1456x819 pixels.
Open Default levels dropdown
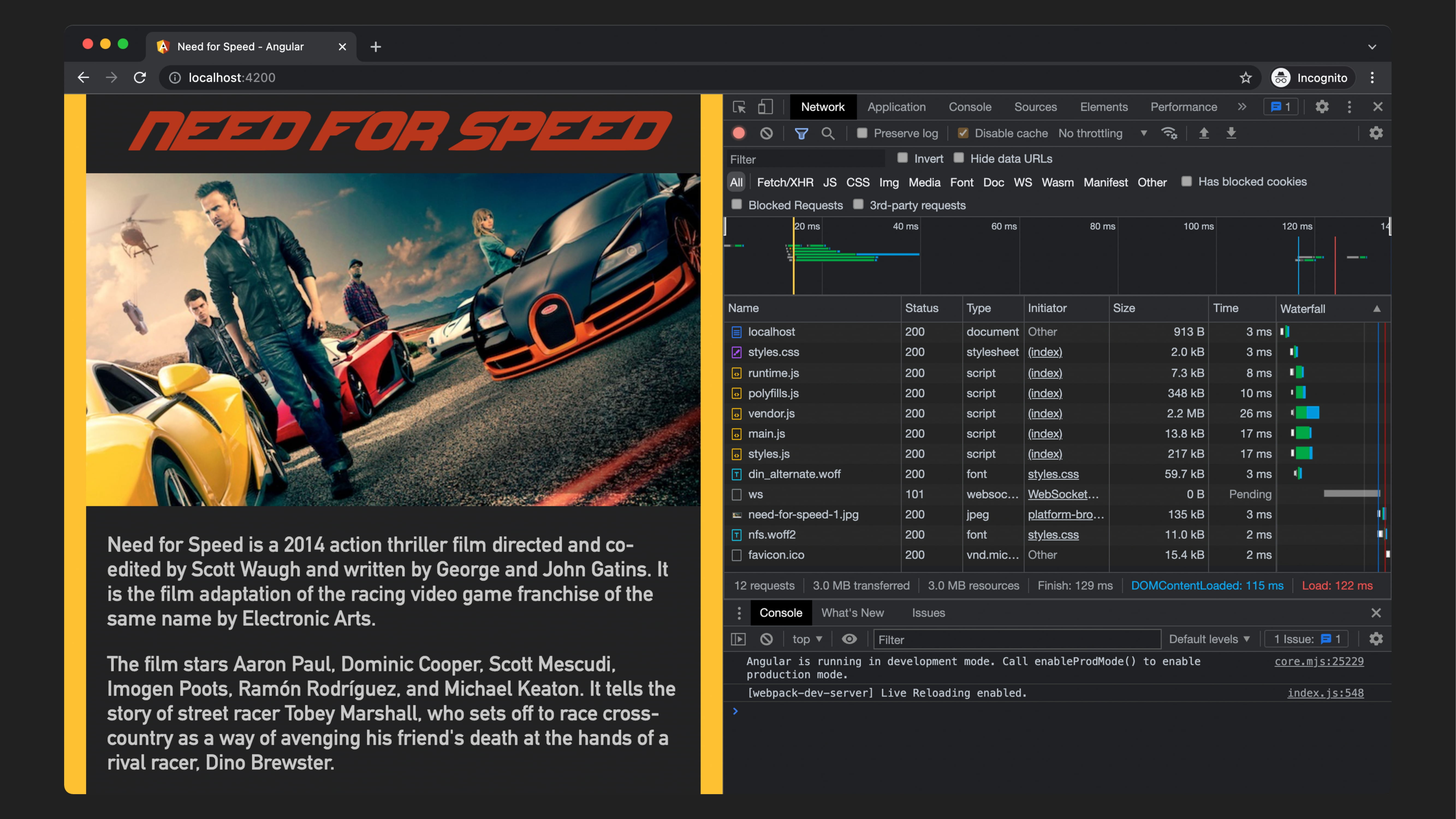pyautogui.click(x=1209, y=639)
